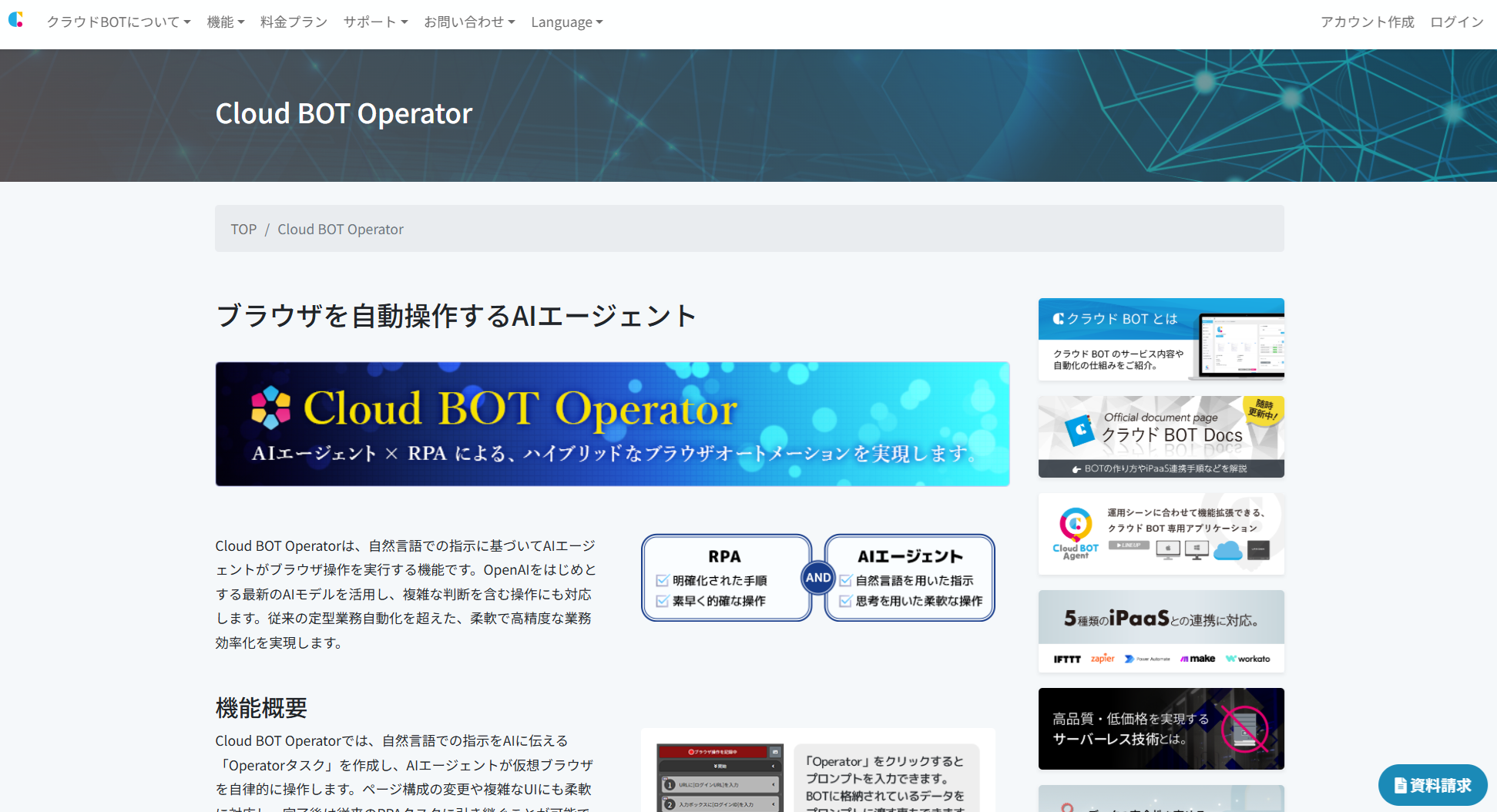This screenshot has width=1497, height=812.
Task: Click the make logo in iPaaS banner
Action: [x=1197, y=659]
